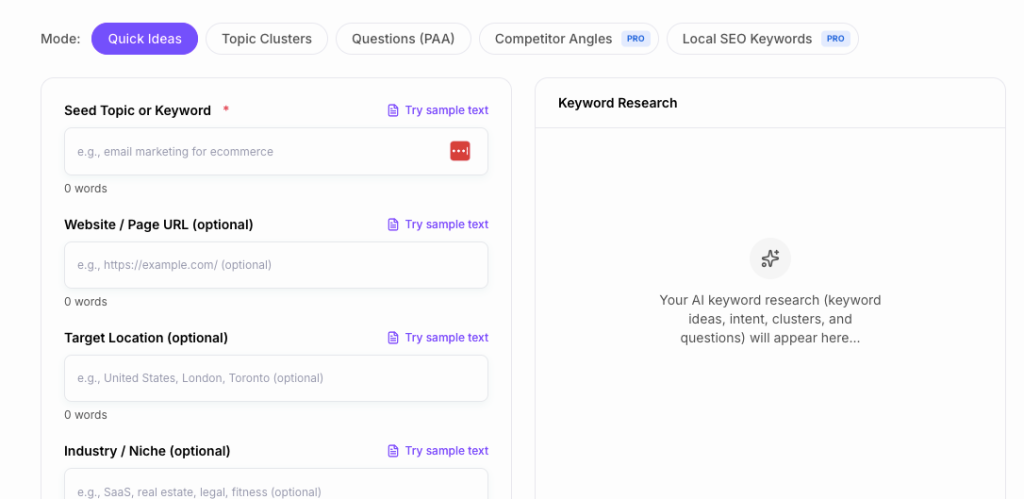The height and width of the screenshot is (499, 1024).
Task: Try sample text for Target Location
Action: click(447, 337)
